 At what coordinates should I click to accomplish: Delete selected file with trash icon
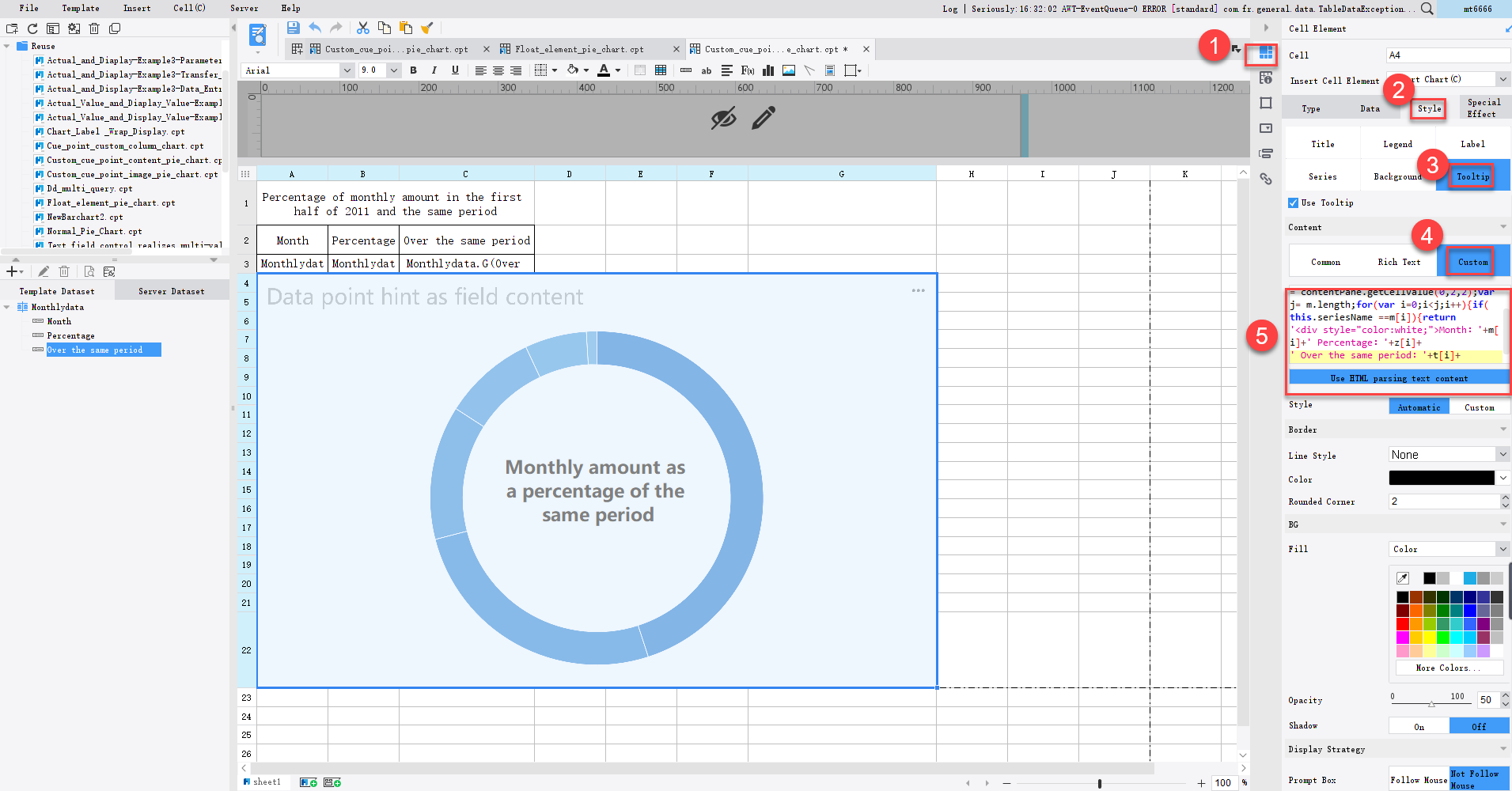click(x=94, y=28)
